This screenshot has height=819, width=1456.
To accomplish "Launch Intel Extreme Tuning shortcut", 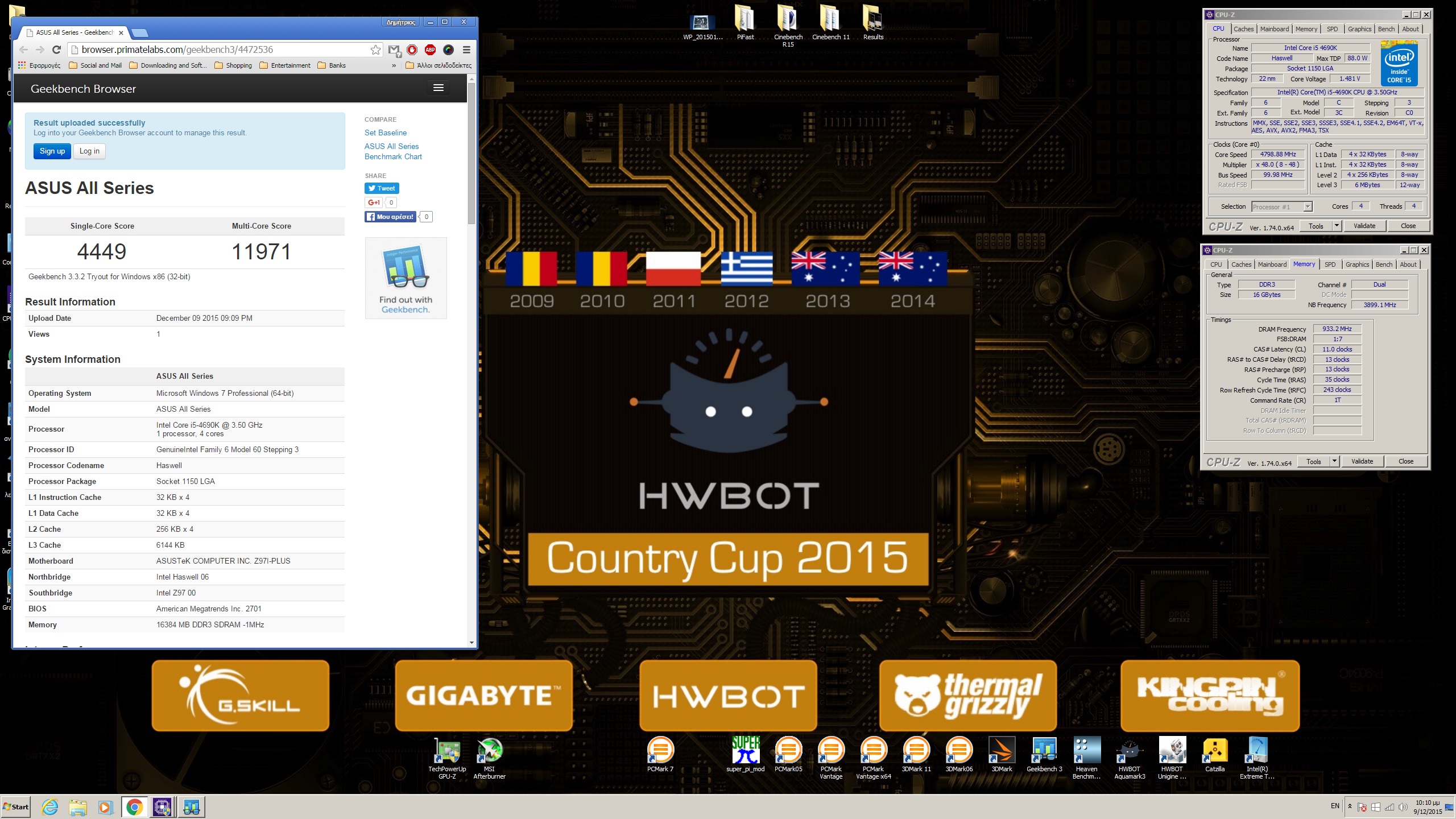I will point(1257,758).
